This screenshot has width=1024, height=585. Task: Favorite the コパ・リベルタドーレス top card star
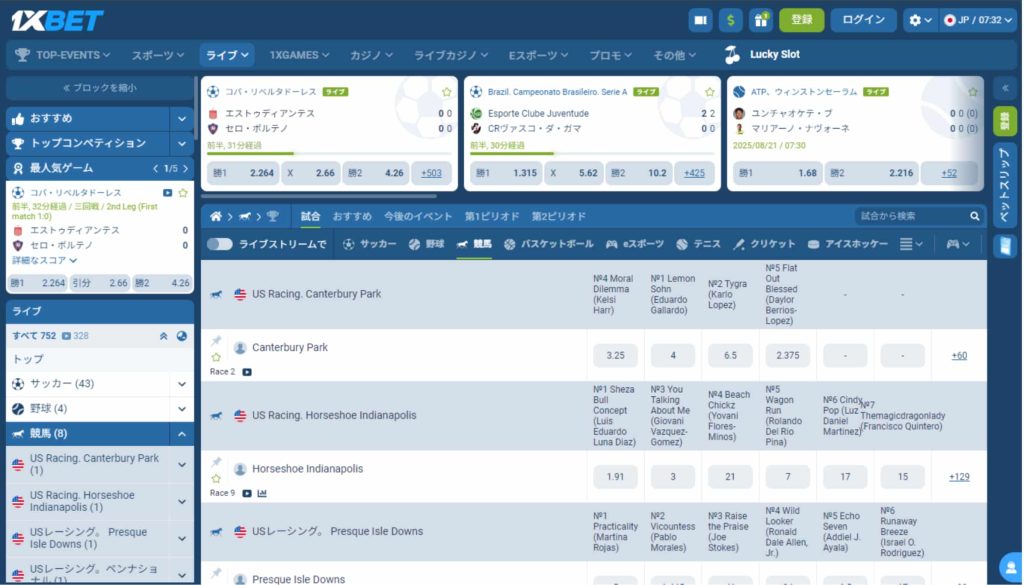coord(447,92)
